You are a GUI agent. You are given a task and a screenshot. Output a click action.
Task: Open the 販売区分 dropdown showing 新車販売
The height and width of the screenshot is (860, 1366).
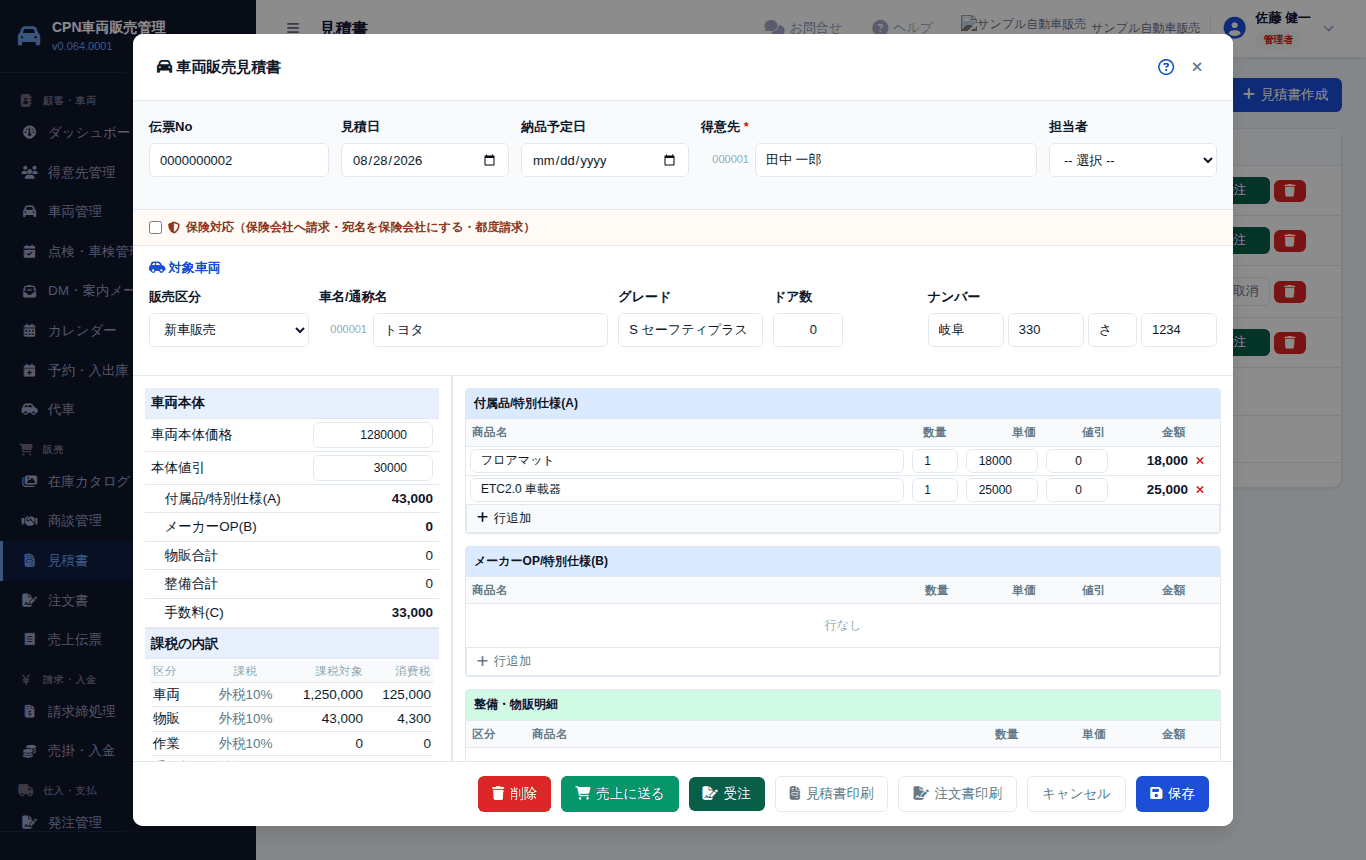[229, 330]
